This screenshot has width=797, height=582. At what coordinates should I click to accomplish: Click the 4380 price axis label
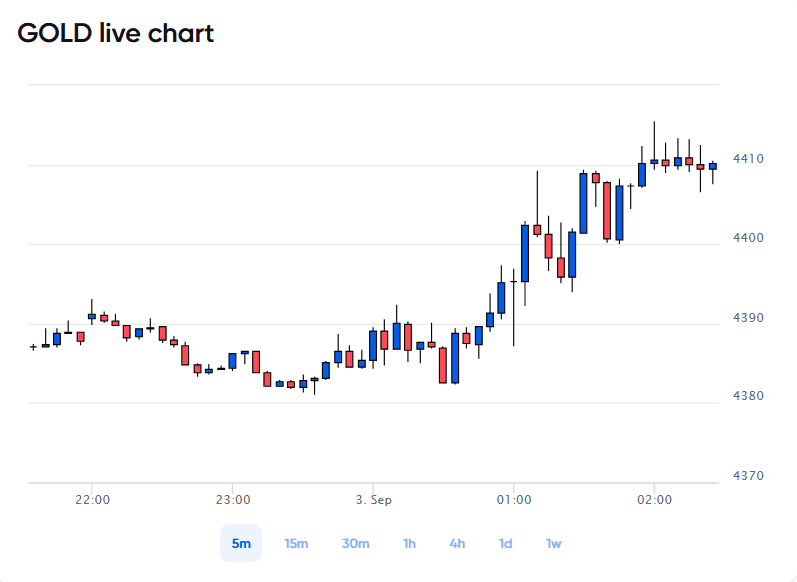click(748, 395)
